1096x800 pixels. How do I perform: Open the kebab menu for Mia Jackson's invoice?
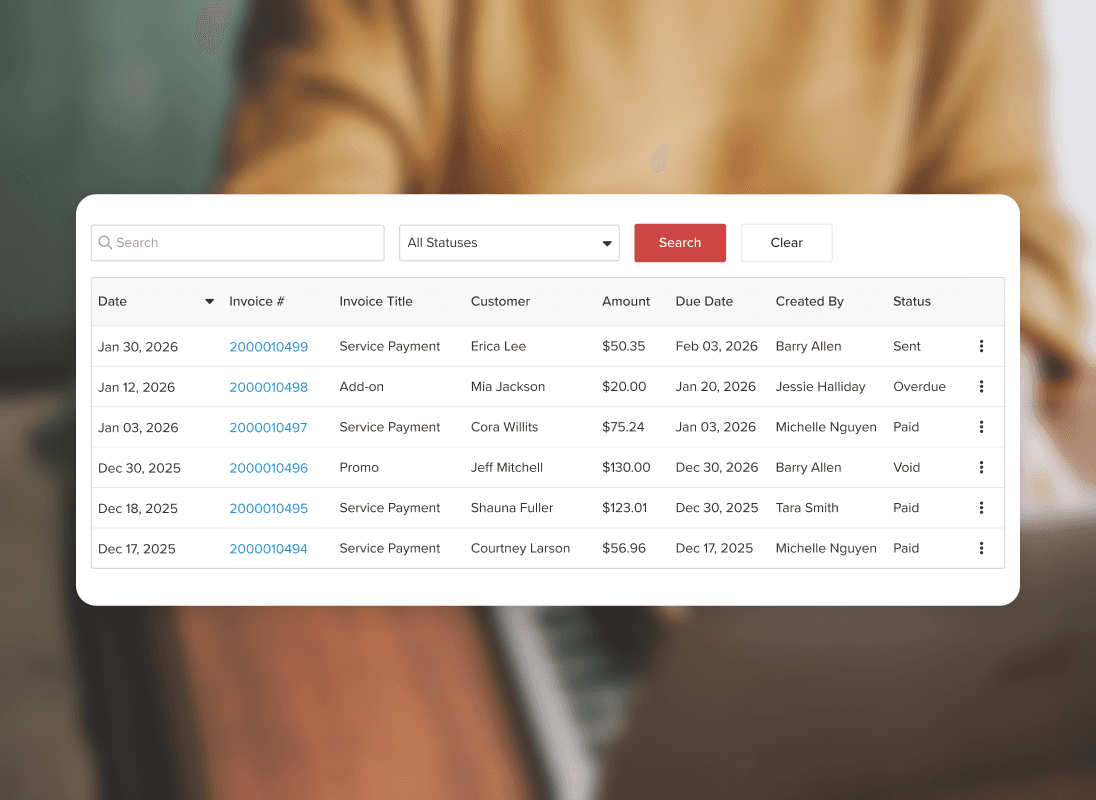(981, 387)
